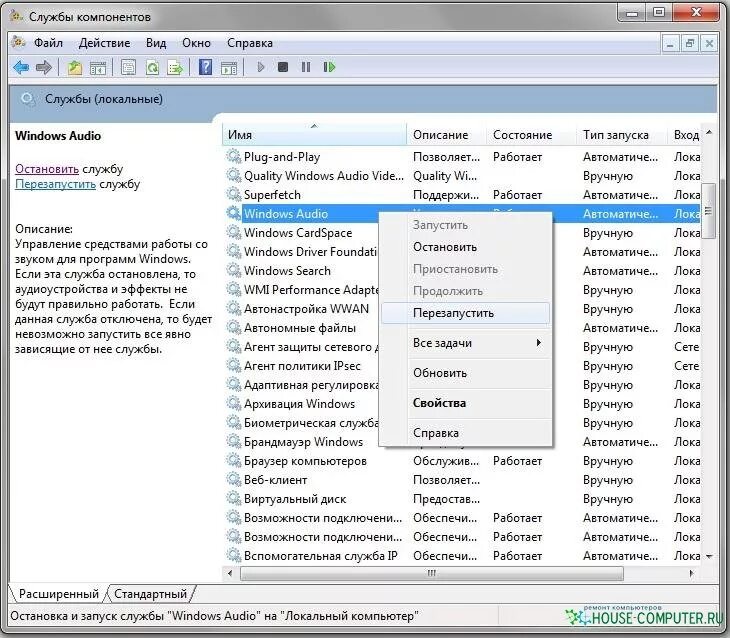Open the Действие menu
Screen dimensions: 730x638
(104, 43)
